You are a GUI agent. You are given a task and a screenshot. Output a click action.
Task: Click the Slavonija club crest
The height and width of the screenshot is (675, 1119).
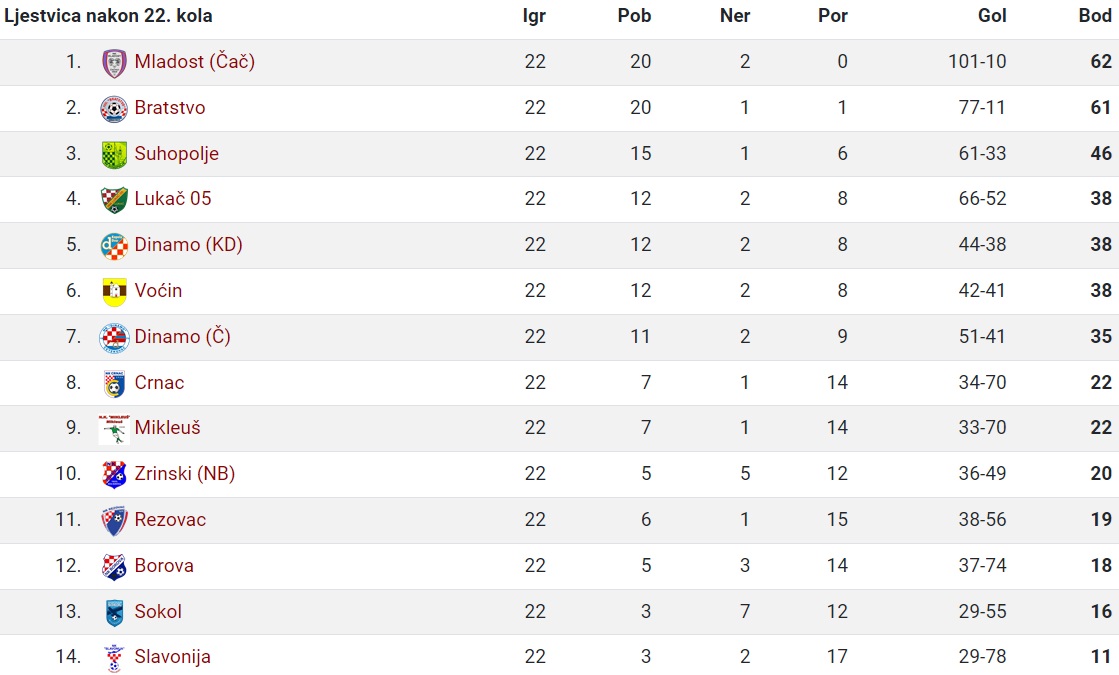[x=114, y=658]
